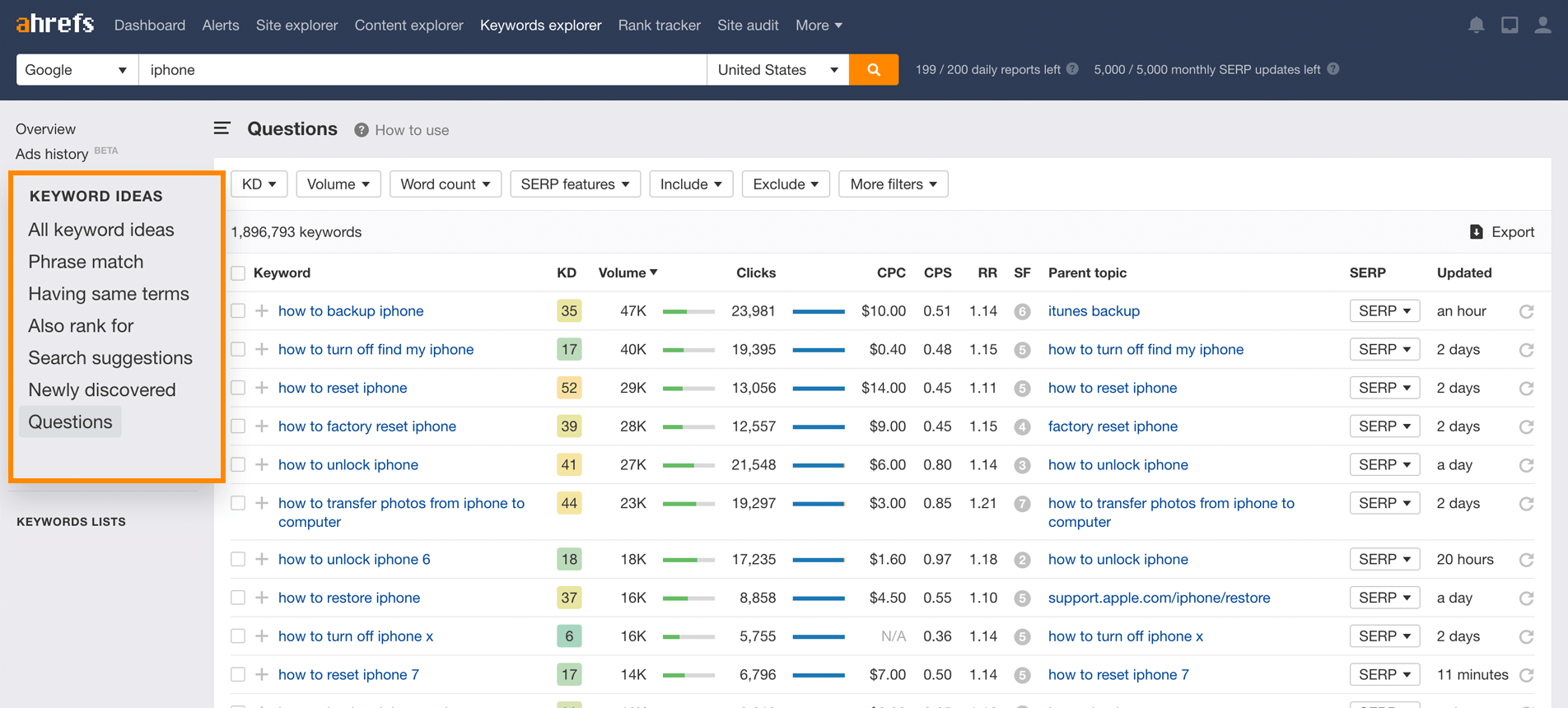Refresh SERP data for 'how to reset iphone 7'
This screenshot has width=1568, height=708.
pyautogui.click(x=1526, y=675)
